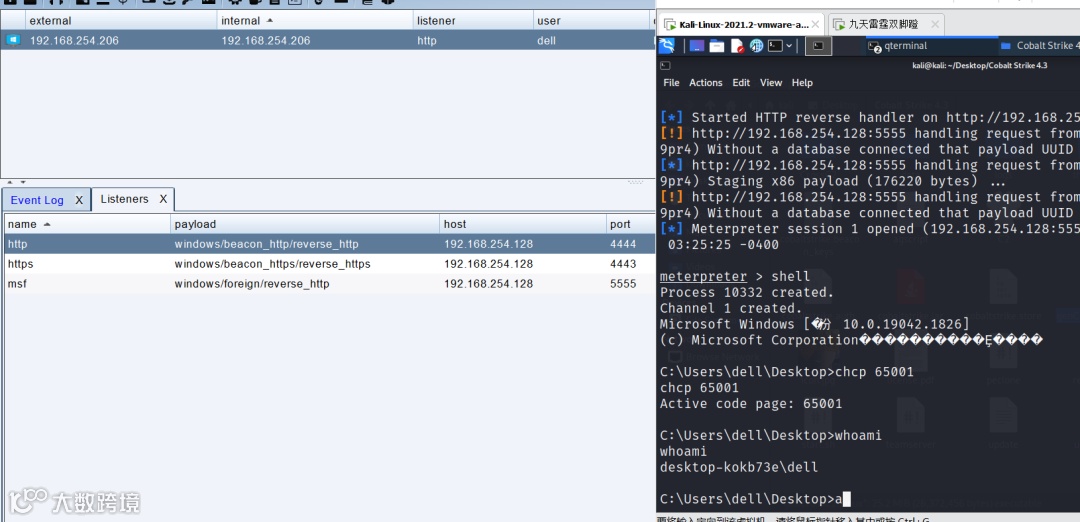
Task: Click the 'meterpreter > shell' line
Action: (735, 277)
